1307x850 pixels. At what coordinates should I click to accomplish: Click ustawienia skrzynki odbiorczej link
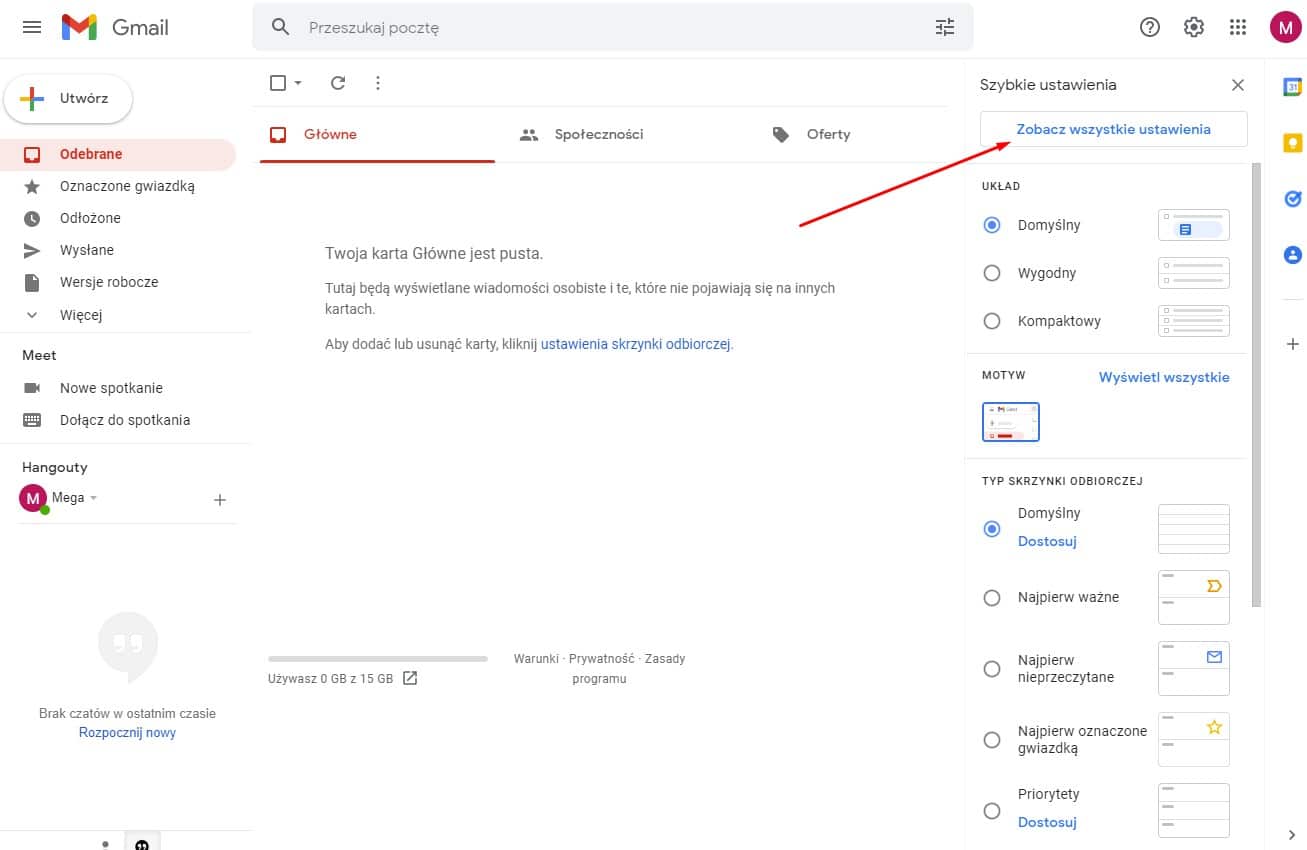coord(636,344)
